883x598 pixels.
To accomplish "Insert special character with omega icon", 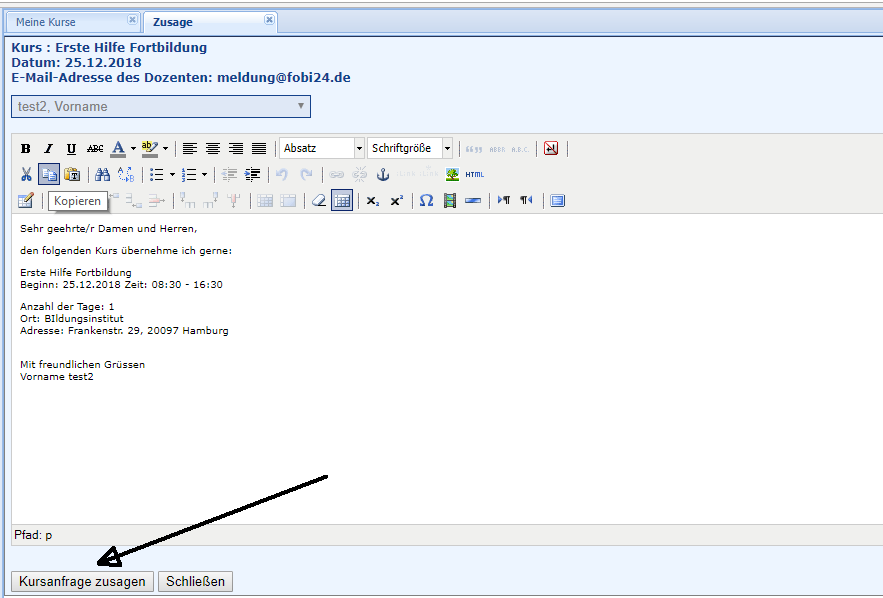I will point(426,200).
